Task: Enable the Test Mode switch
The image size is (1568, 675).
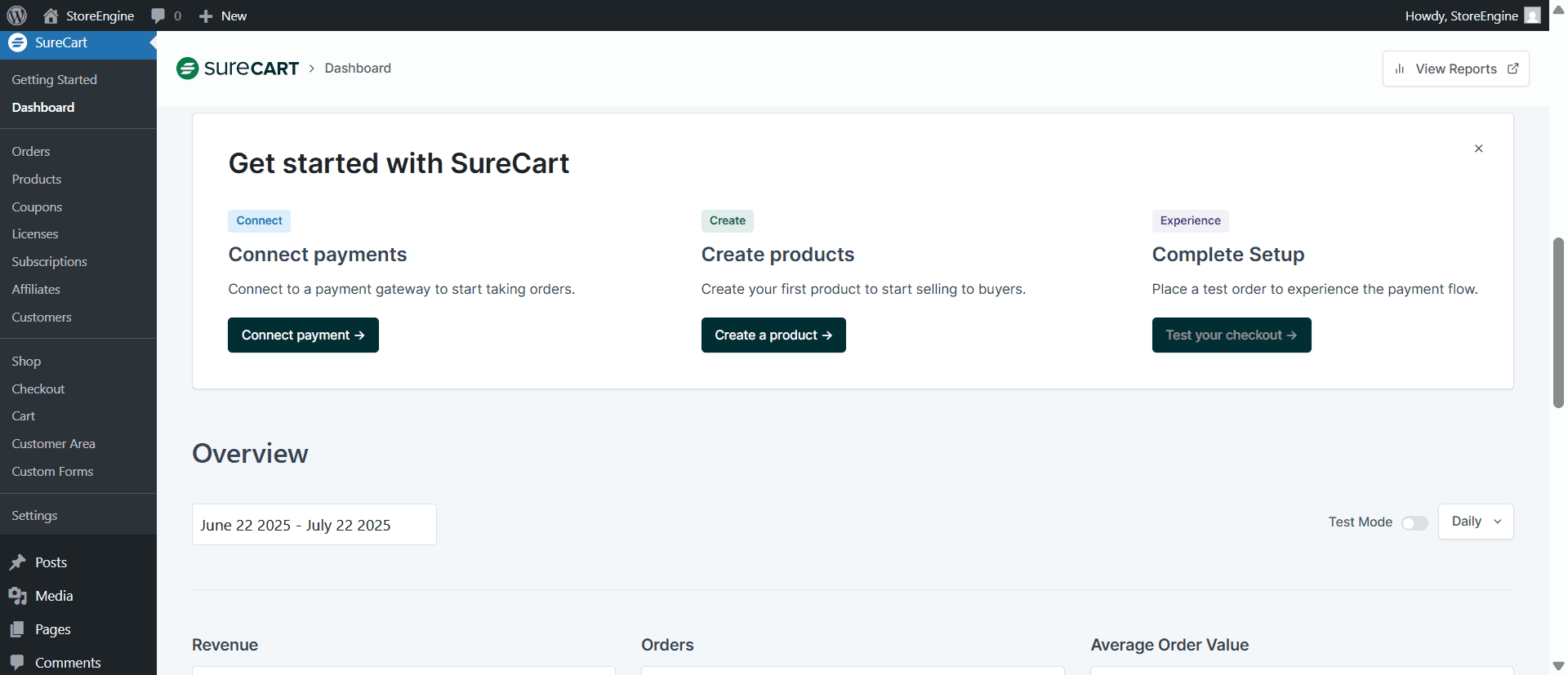Action: coord(1414,523)
